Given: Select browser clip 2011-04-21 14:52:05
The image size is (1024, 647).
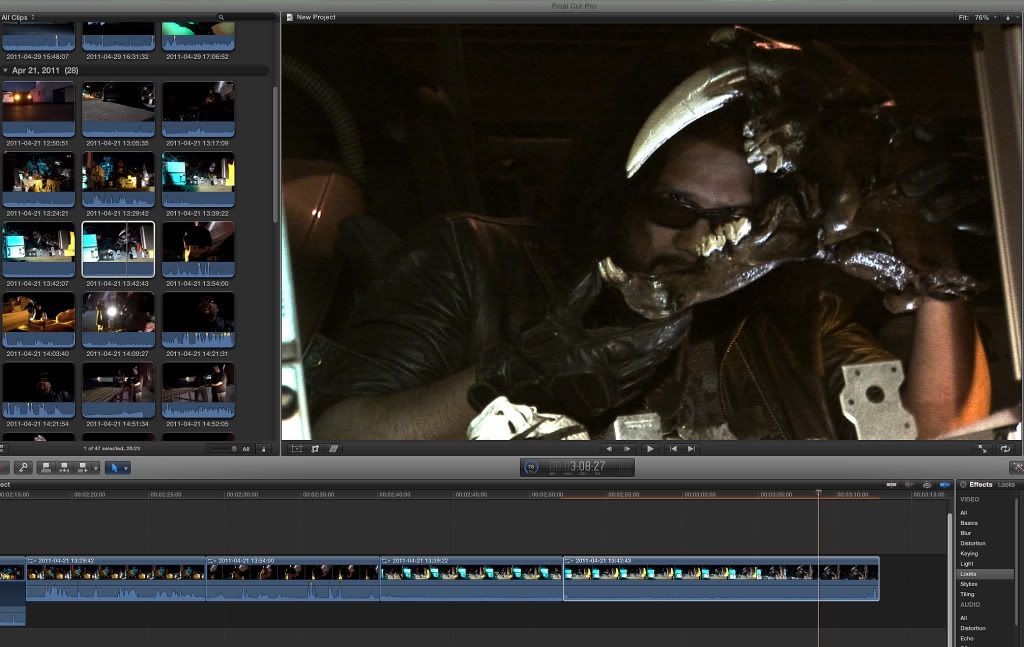Looking at the screenshot, I should coord(199,390).
